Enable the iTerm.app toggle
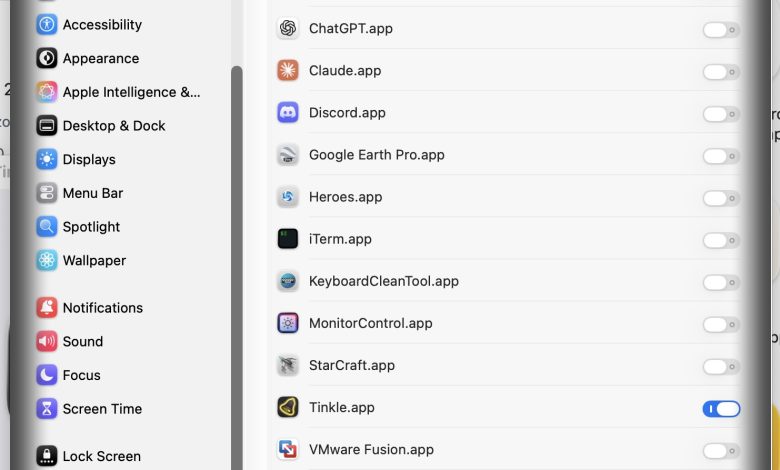This screenshot has height=470, width=780. pyautogui.click(x=721, y=241)
